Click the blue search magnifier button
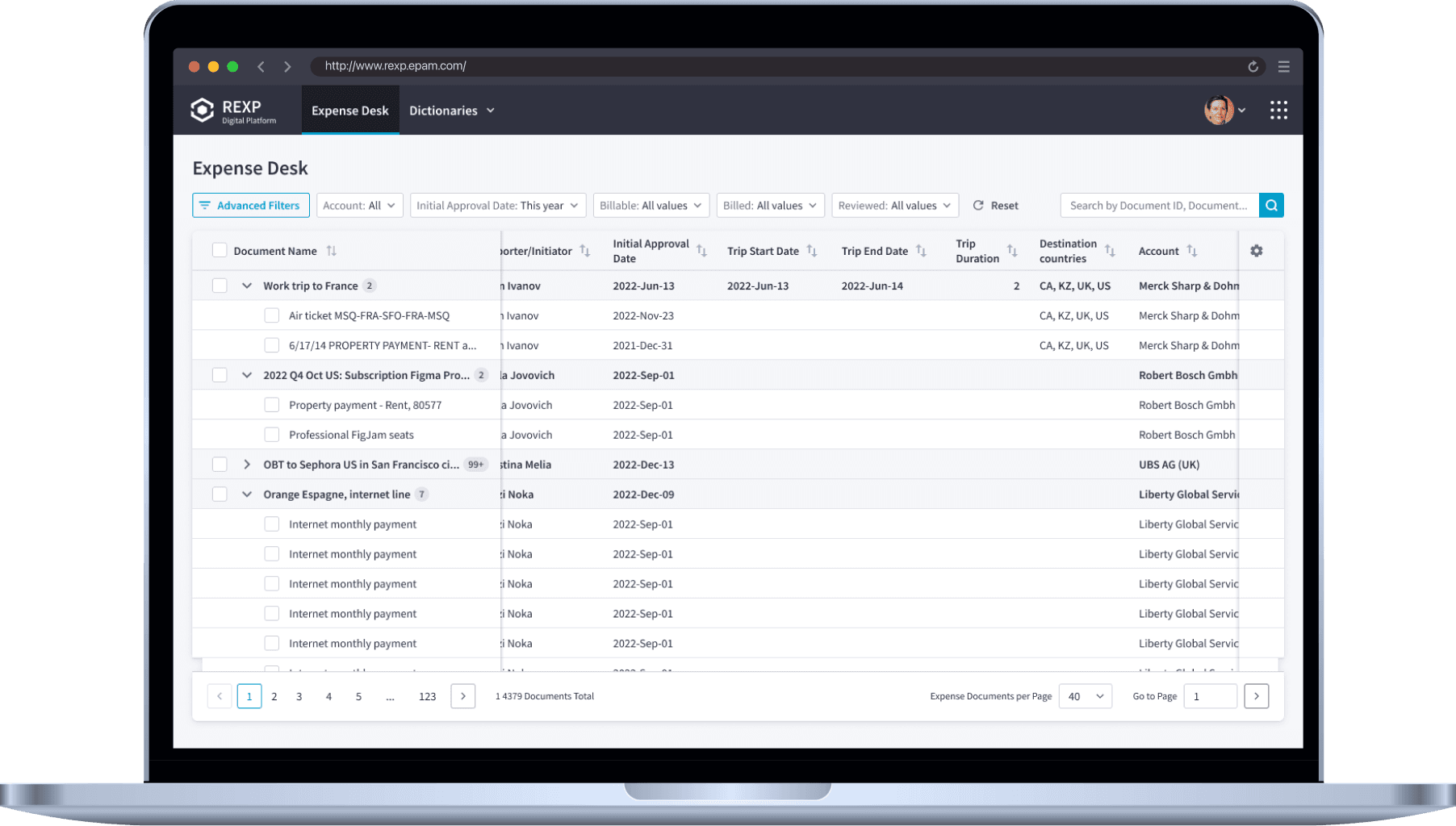 tap(1271, 206)
